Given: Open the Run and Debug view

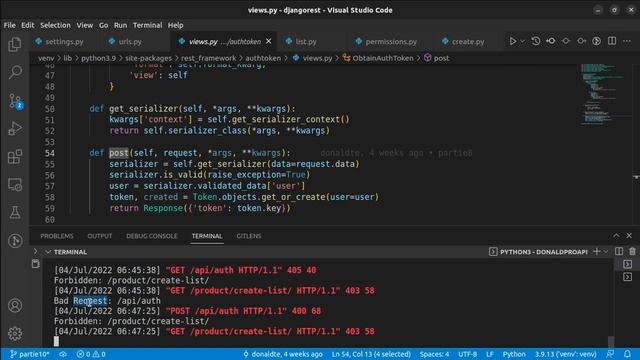Looking at the screenshot, I should 15,129.
